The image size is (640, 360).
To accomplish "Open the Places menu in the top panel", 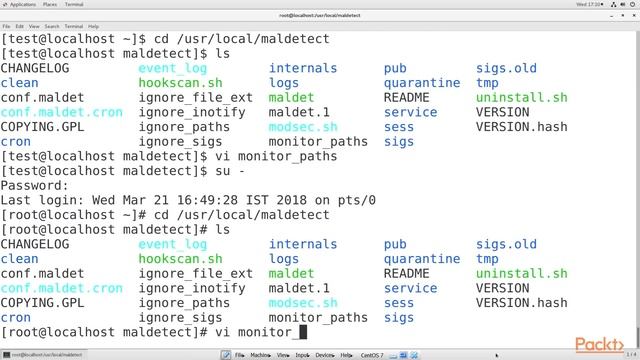I will tap(50, 4).
